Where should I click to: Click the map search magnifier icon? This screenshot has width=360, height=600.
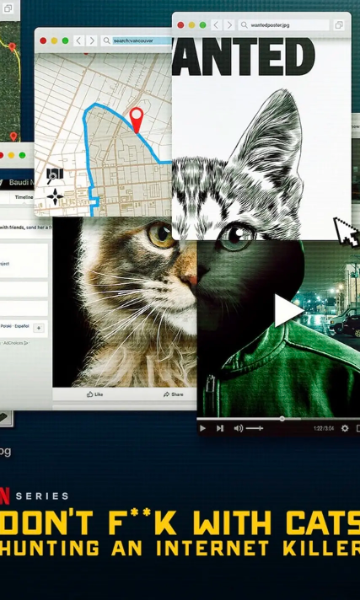tap(54, 176)
